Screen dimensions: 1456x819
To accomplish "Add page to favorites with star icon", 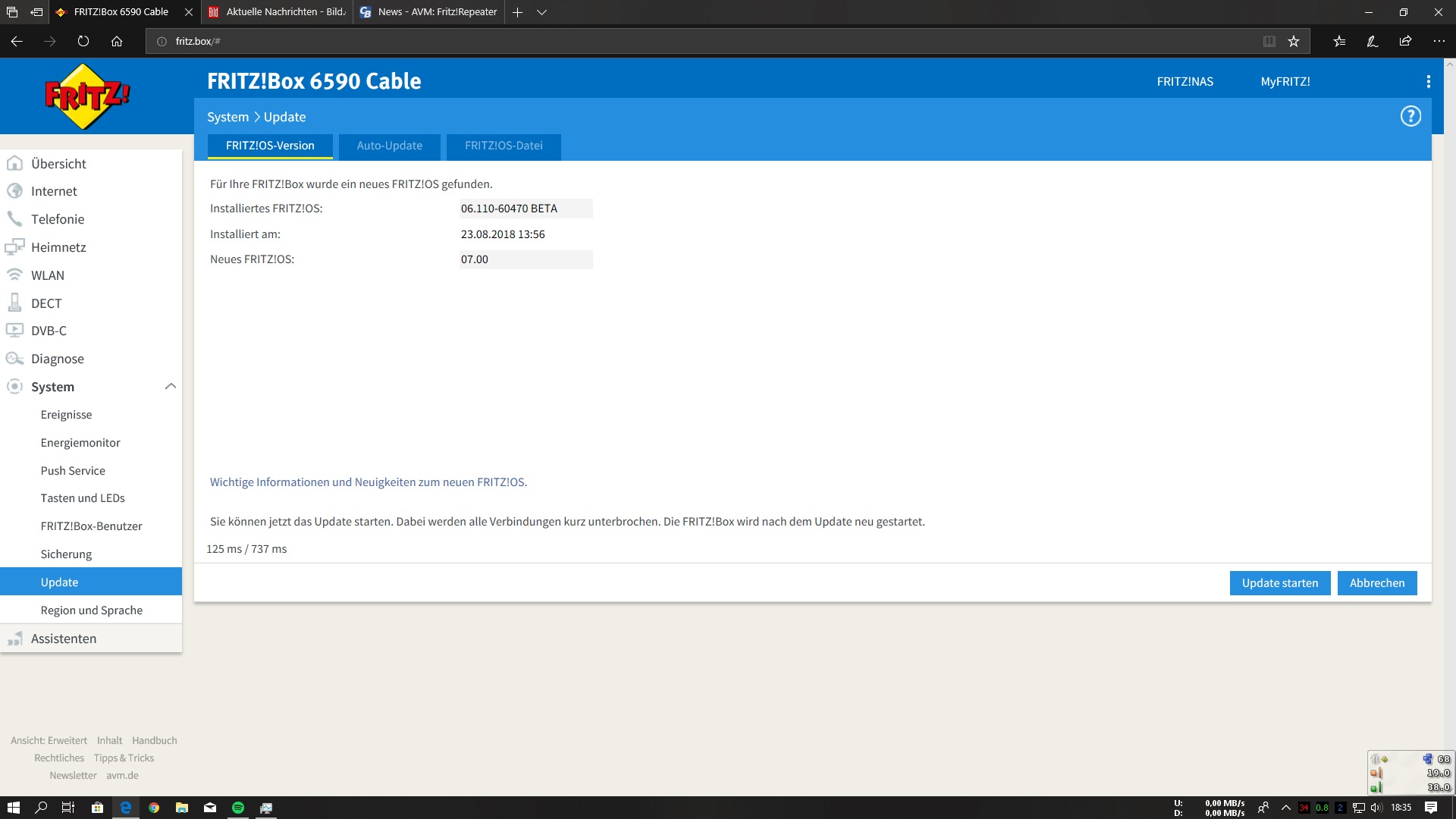I will coord(1294,41).
